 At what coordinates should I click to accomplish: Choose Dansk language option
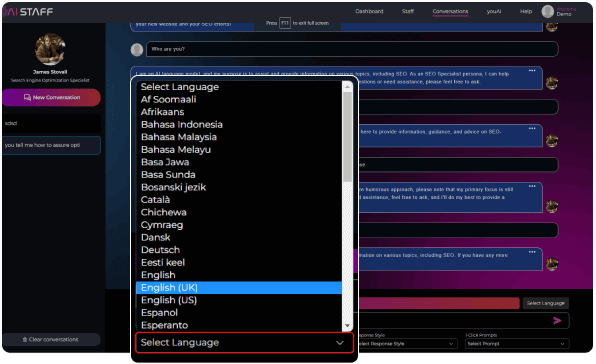(239, 237)
